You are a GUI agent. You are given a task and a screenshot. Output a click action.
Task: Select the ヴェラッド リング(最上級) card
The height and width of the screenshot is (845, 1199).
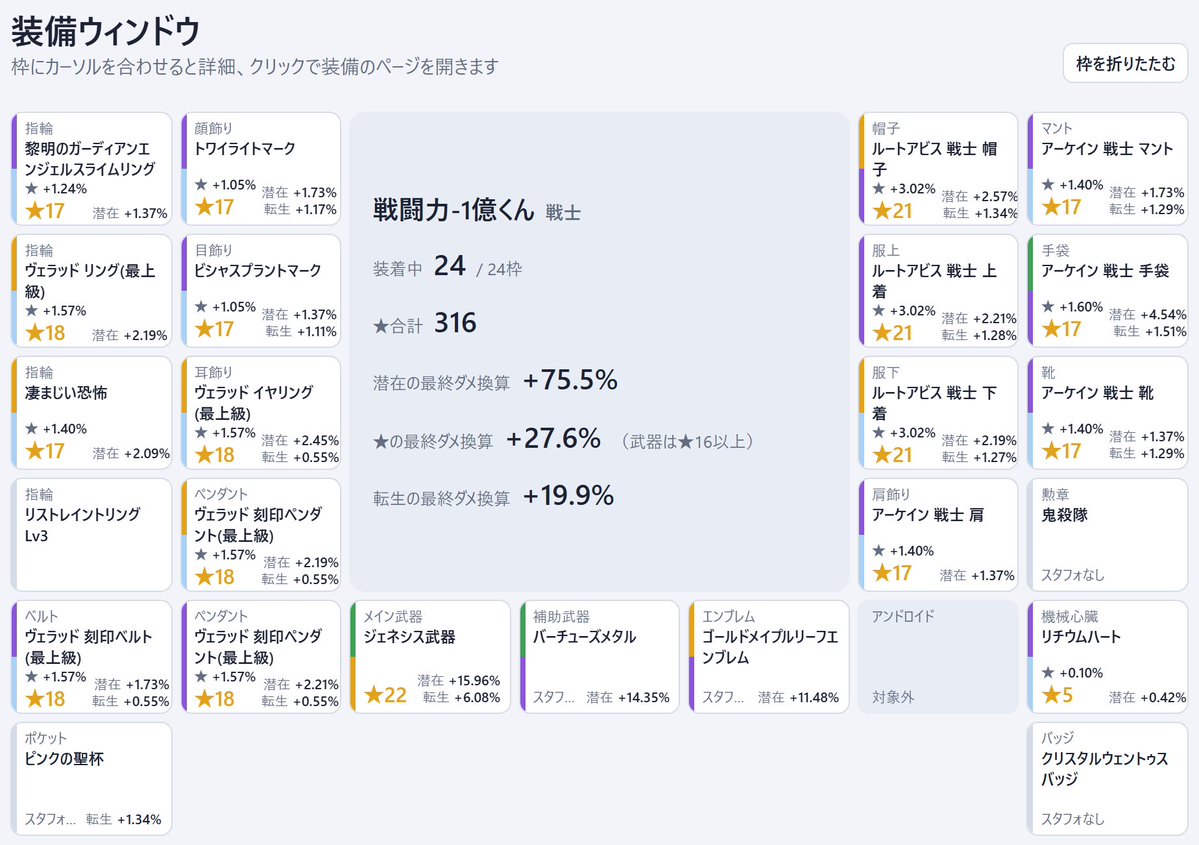(x=92, y=291)
